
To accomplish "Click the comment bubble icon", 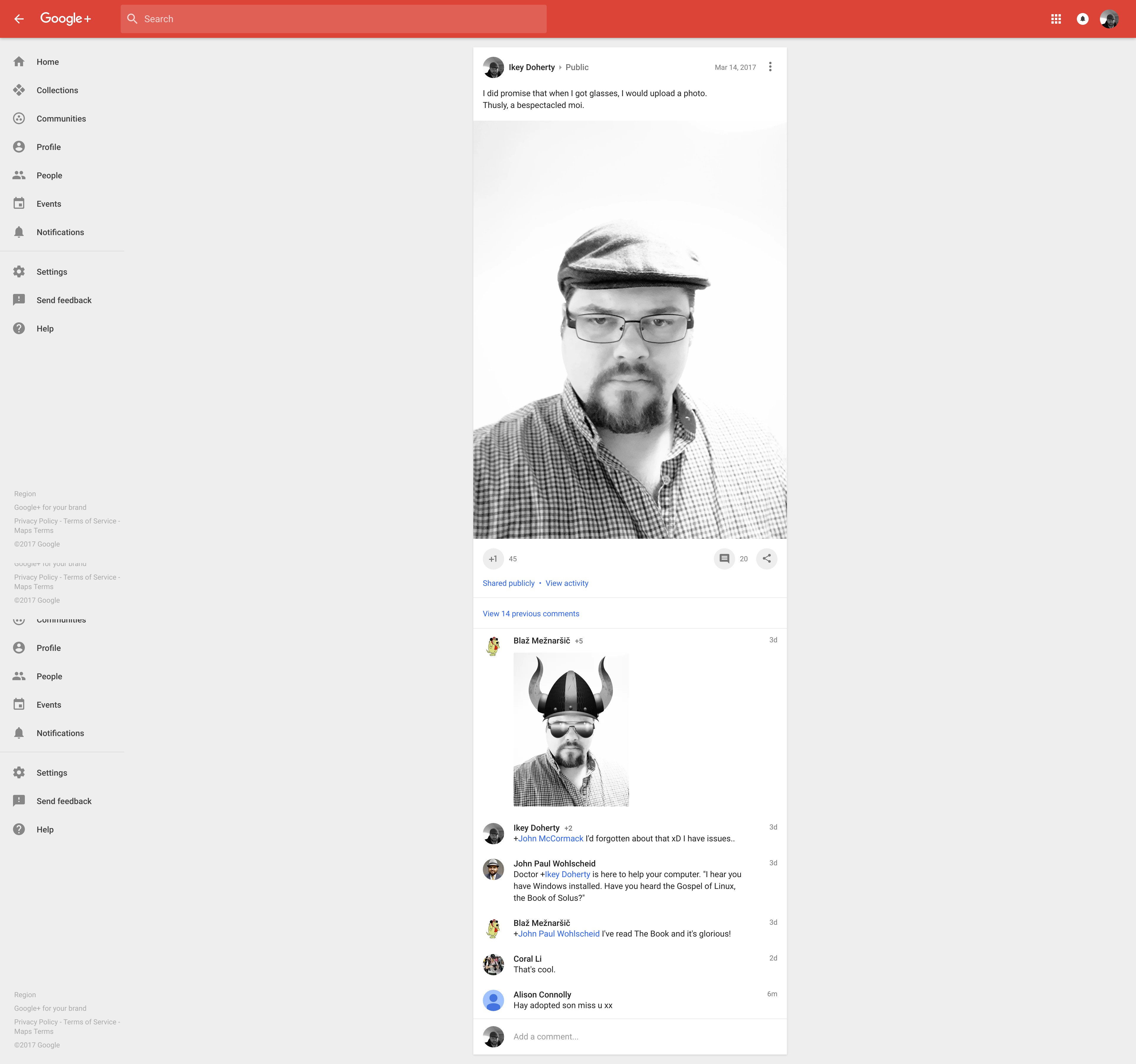I will (x=724, y=559).
